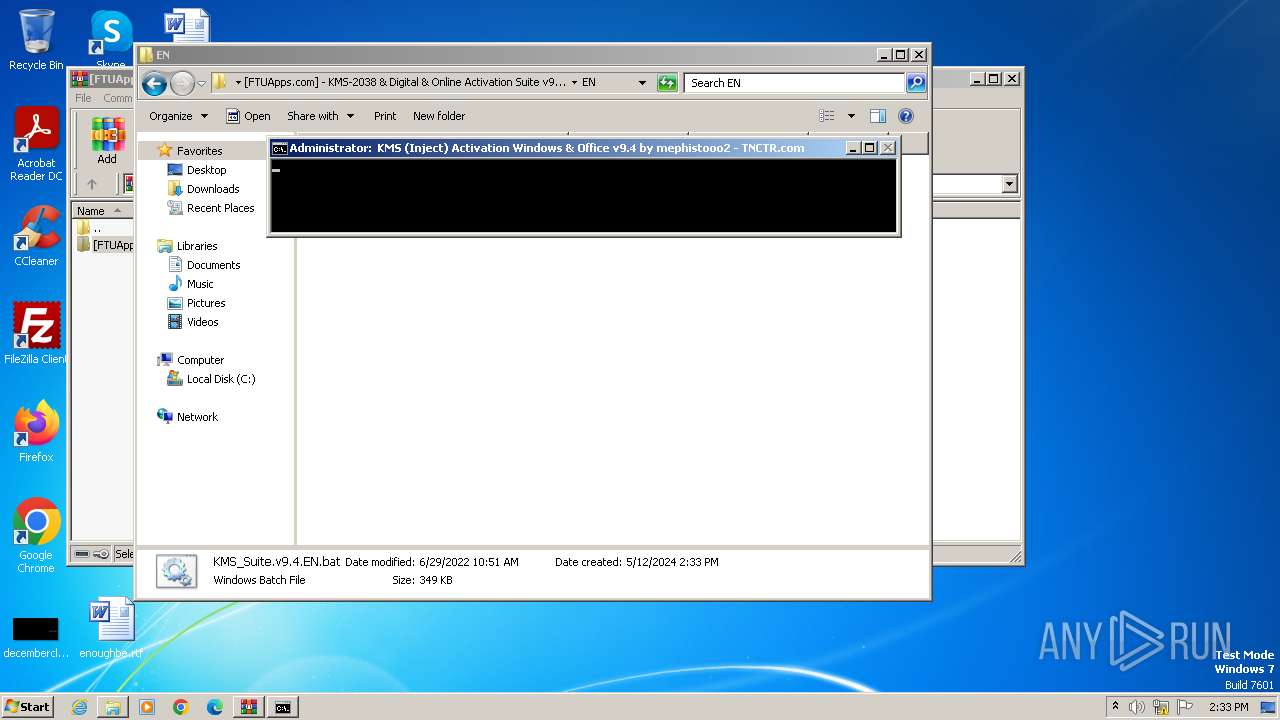Open the Pictures library
The width and height of the screenshot is (1280, 720).
tap(196, 303)
